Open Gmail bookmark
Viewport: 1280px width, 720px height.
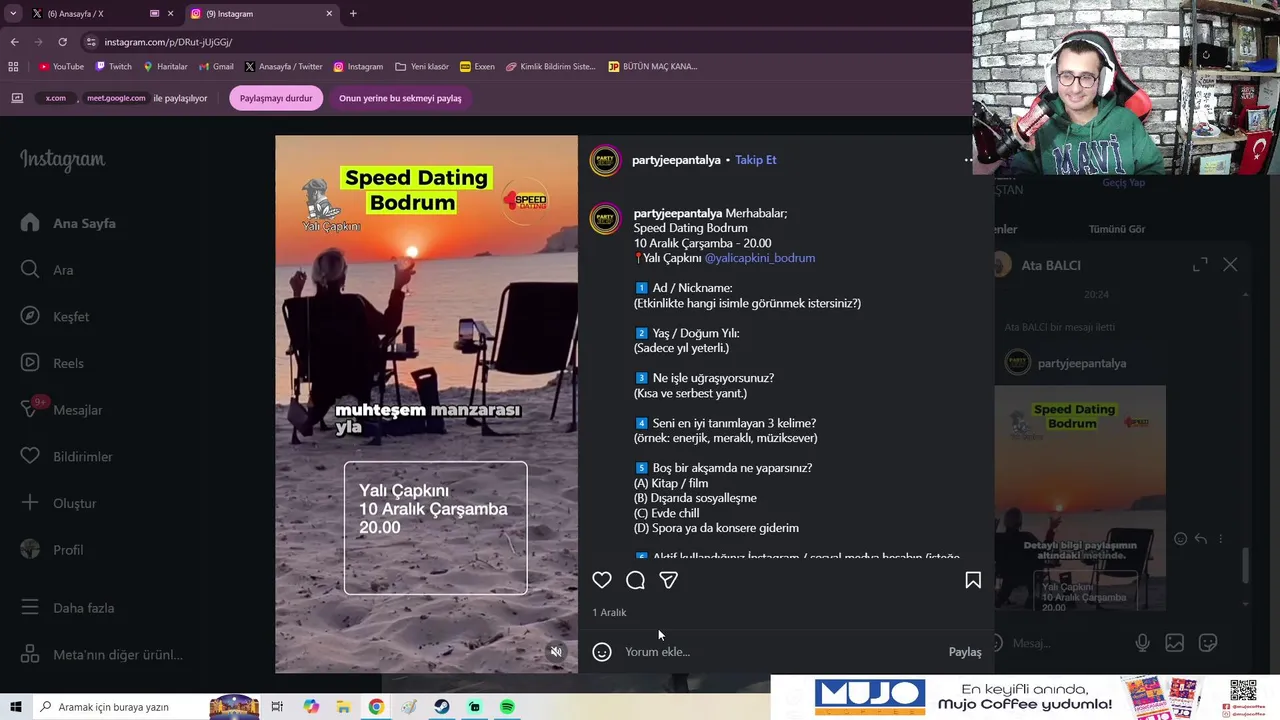click(x=216, y=67)
